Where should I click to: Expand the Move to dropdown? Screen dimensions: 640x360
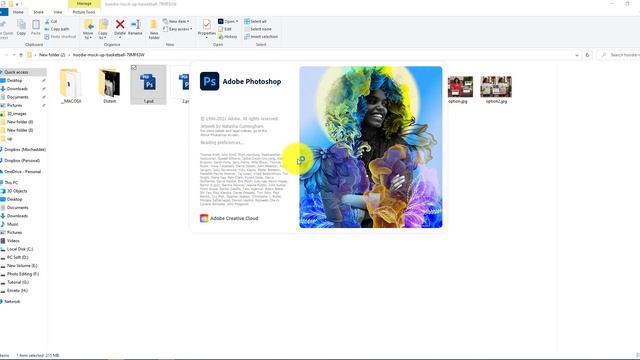click(x=88, y=35)
